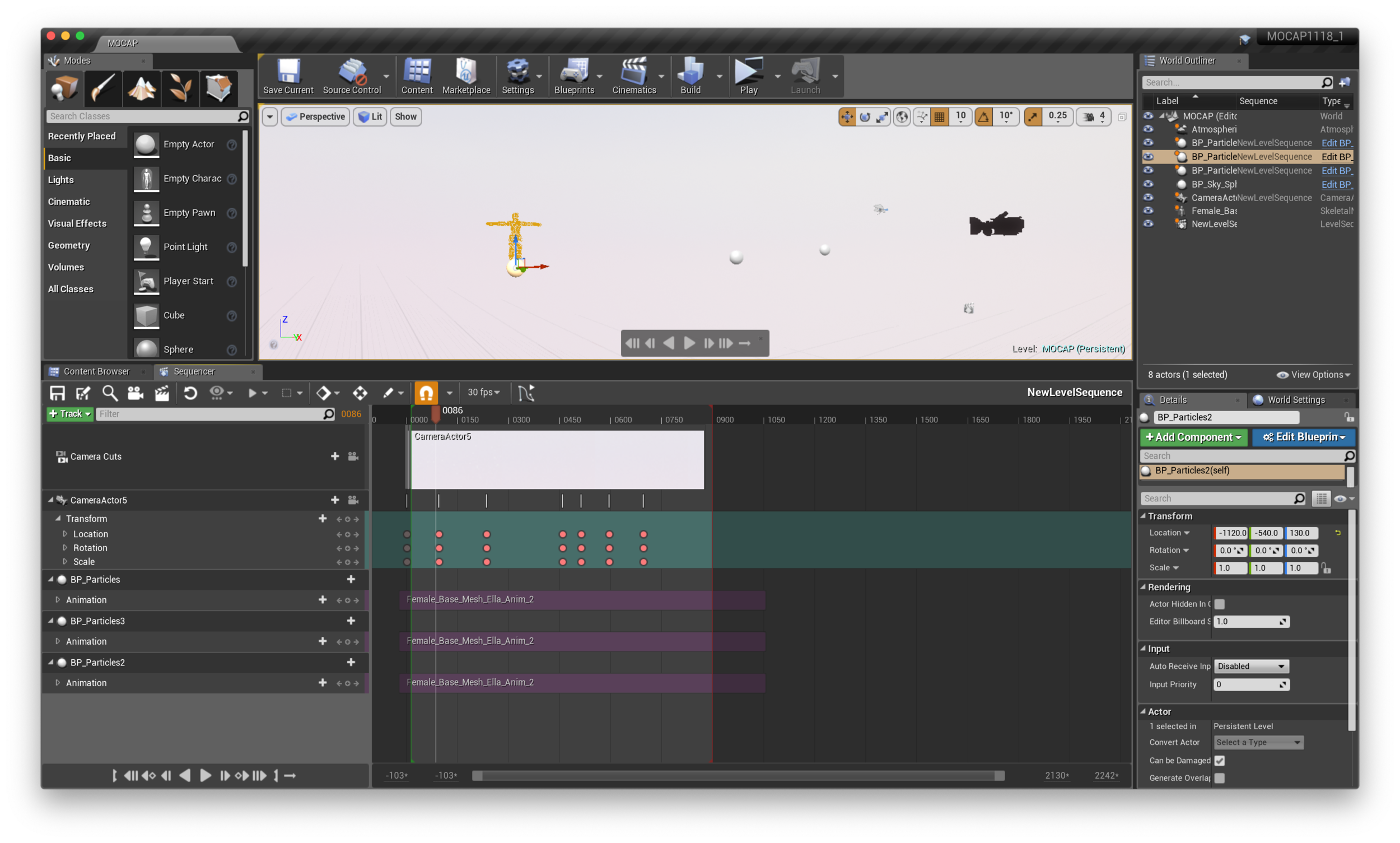
Task: Click the Build toolbar icon
Action: [x=690, y=76]
